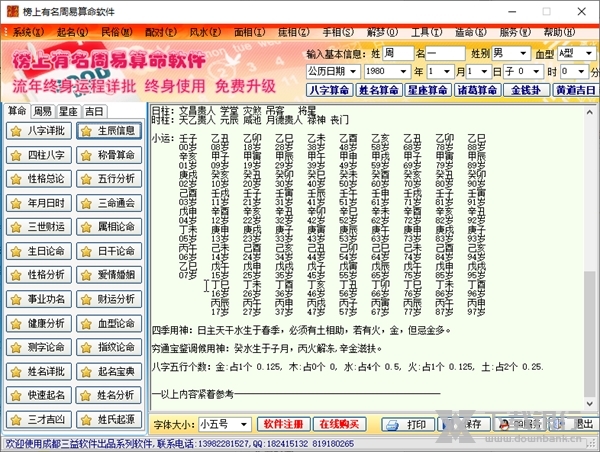The width and height of the screenshot is (600, 452).
Task: Open the 八字详批 reading
Action: (x=39, y=131)
